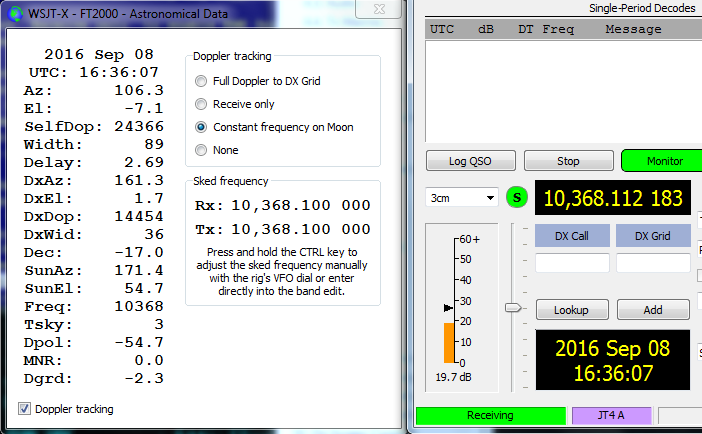Viewport: 702px width, 434px height.
Task: Click the Log QSO button
Action: tap(471, 161)
